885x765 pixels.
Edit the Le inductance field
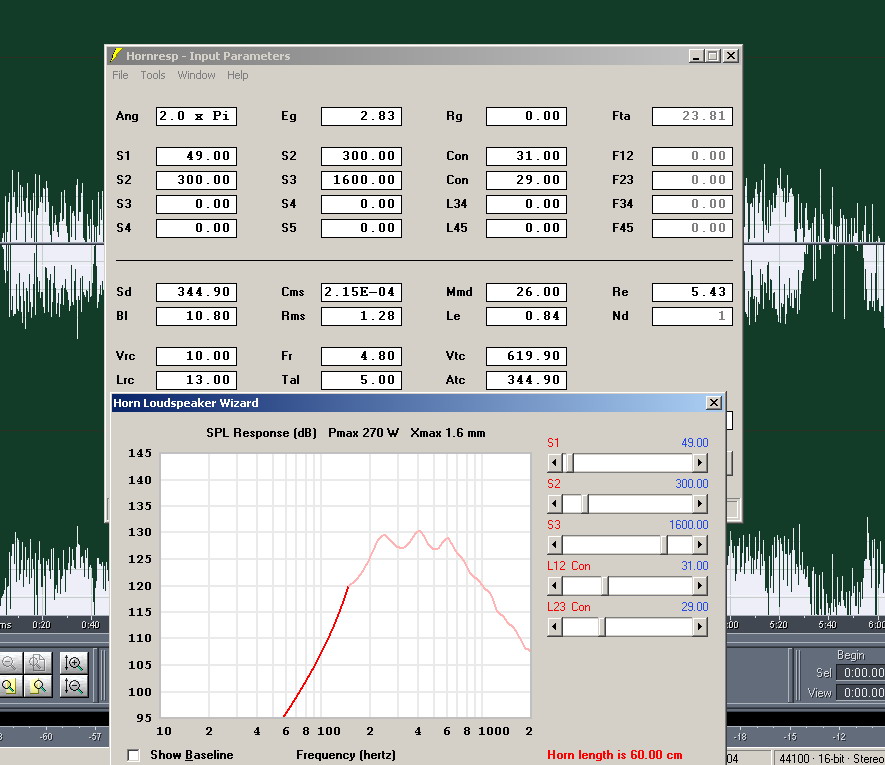(x=526, y=316)
